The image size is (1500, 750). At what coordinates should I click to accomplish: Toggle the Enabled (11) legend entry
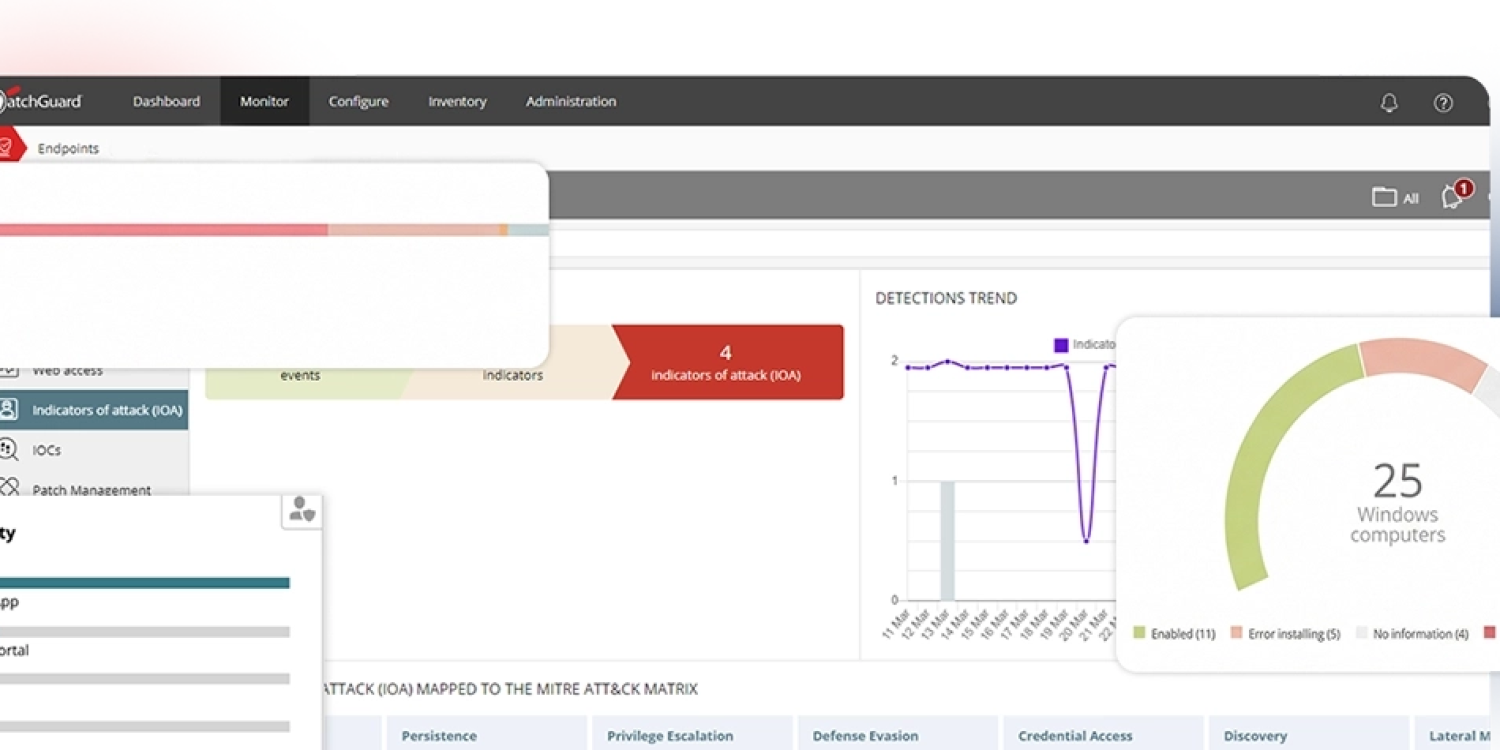click(1174, 634)
